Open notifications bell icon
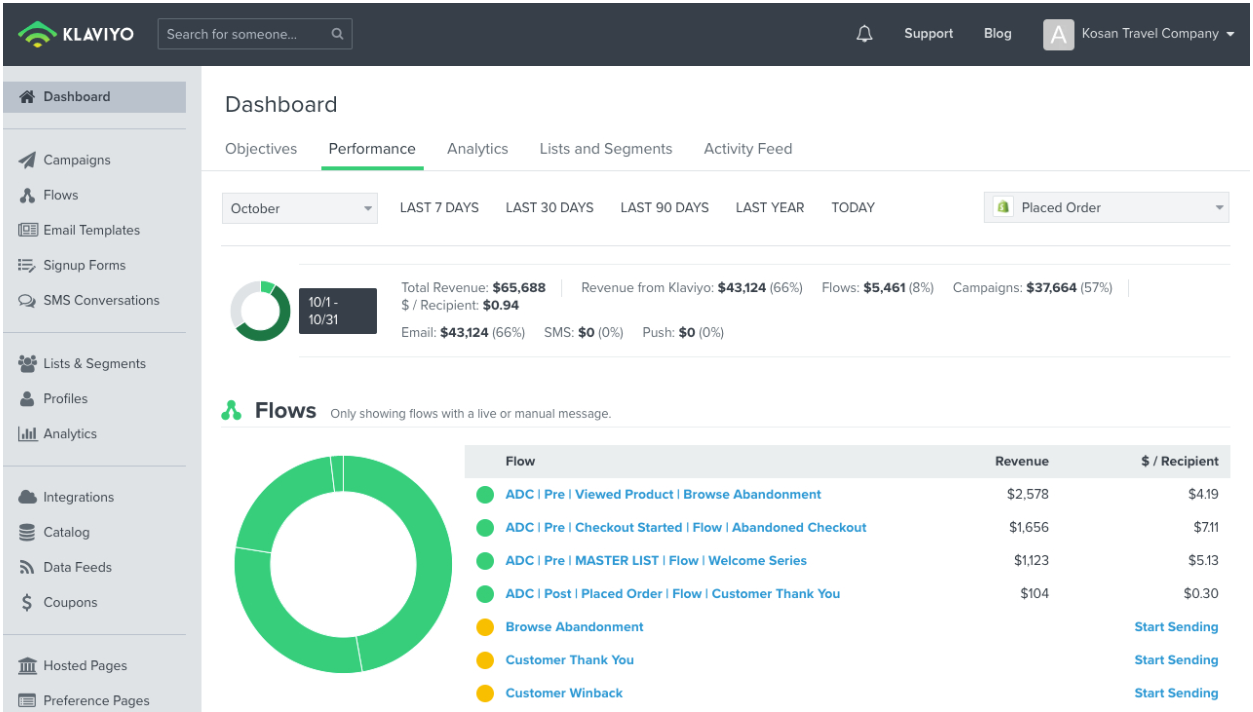Image resolution: width=1253 pixels, height=712 pixels. (x=865, y=34)
